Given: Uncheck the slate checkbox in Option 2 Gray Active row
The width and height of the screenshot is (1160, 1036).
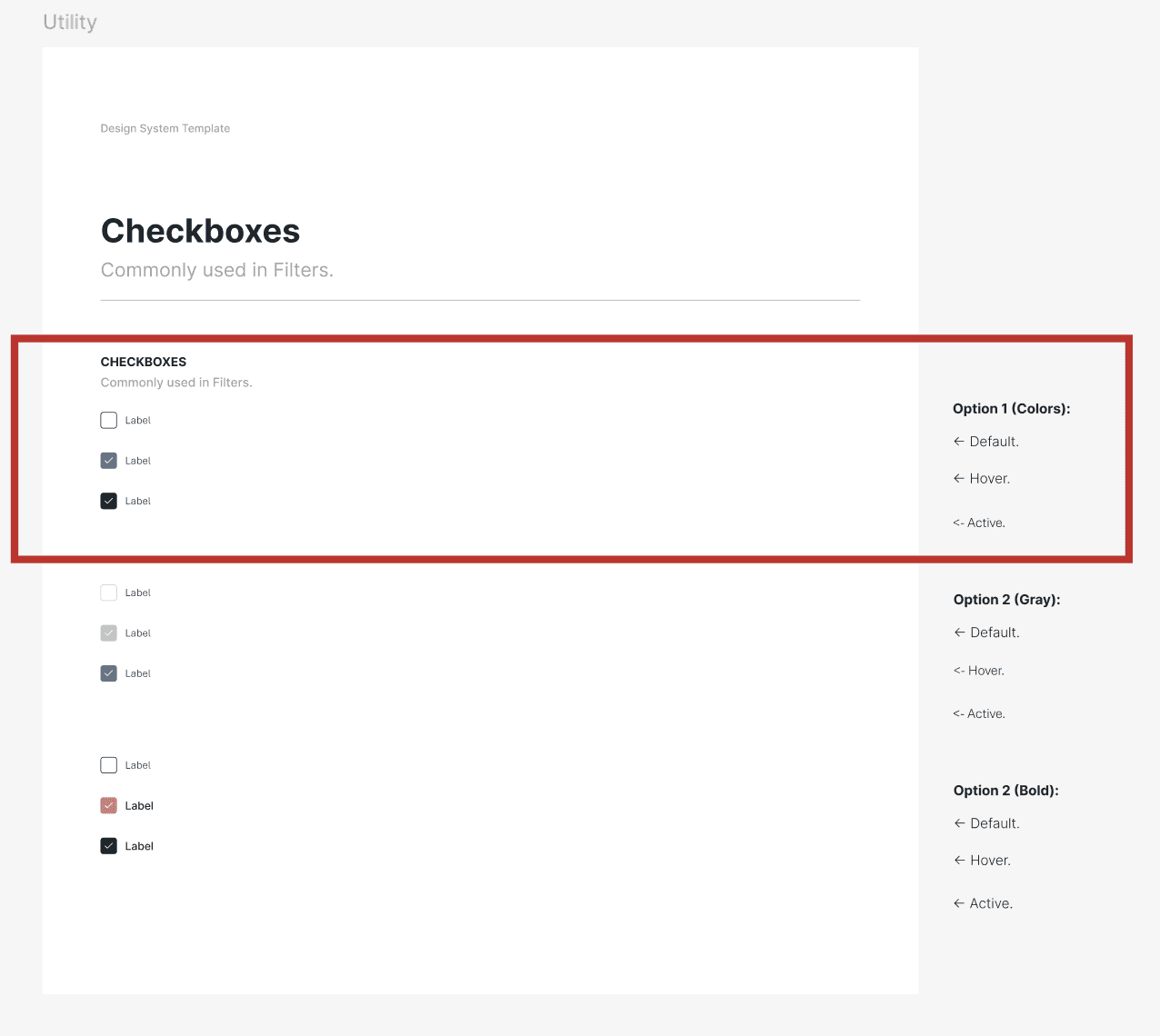Looking at the screenshot, I should tap(109, 673).
